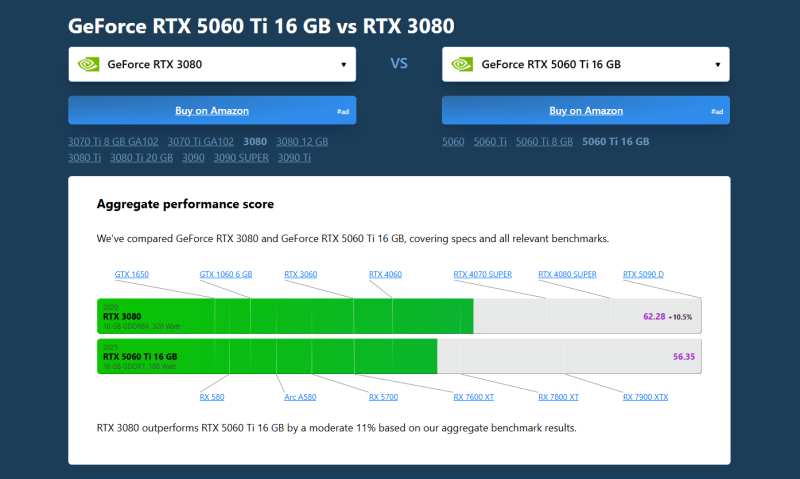This screenshot has width=800, height=479.
Task: Open the RTX 4080 SUPER marker link
Action: coord(567,274)
